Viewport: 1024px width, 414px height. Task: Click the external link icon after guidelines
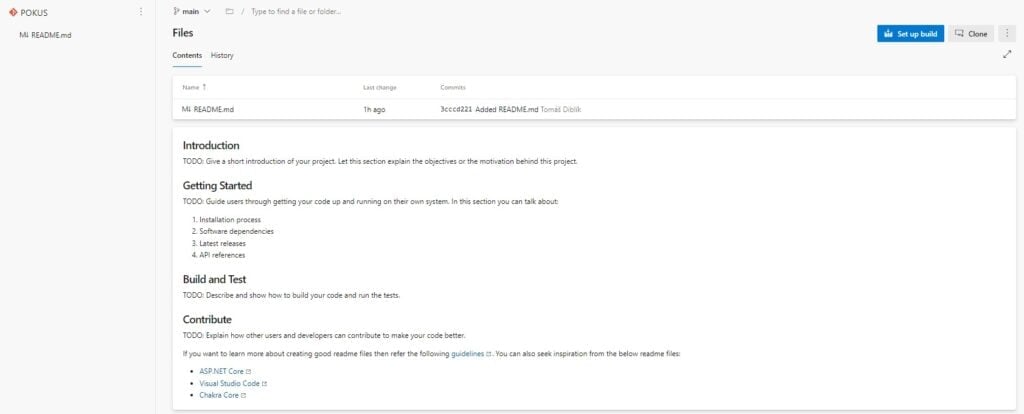[488, 354]
